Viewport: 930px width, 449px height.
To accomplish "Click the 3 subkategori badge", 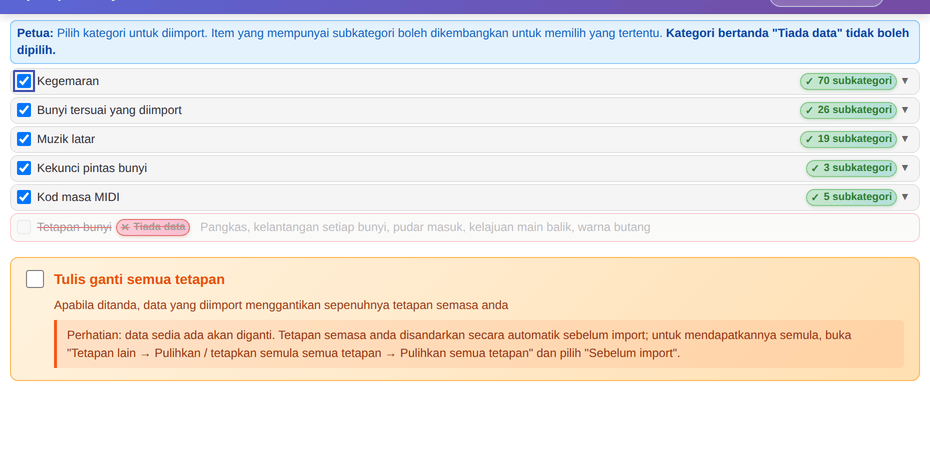I will [851, 168].
